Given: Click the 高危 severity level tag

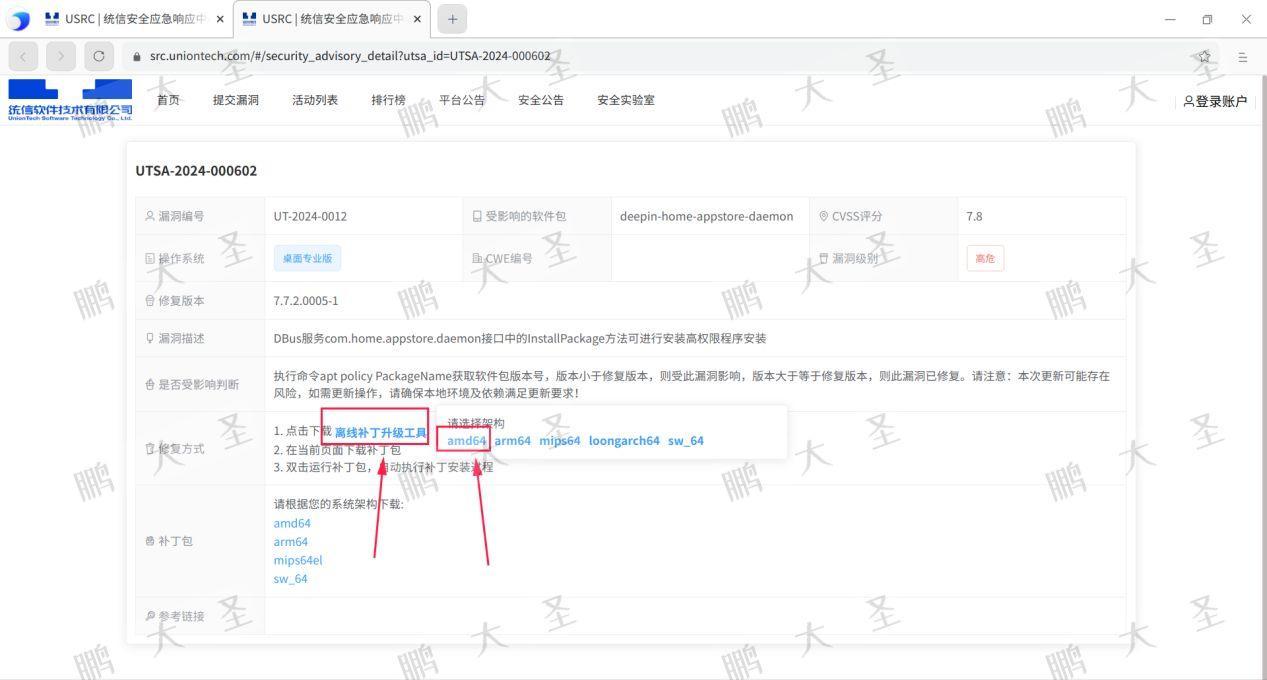Looking at the screenshot, I should click(985, 258).
